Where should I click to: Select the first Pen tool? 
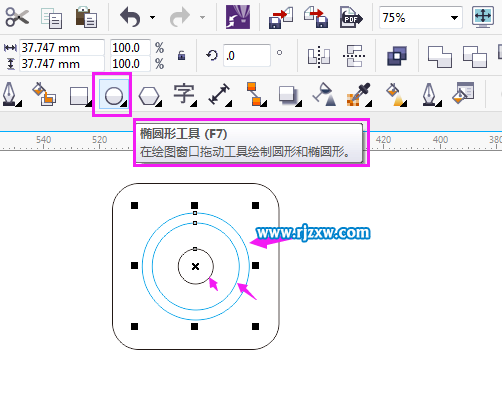(11, 95)
